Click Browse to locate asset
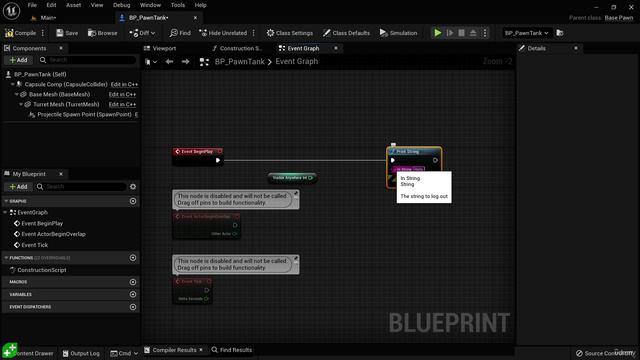Viewport: 640px width, 360px height. [x=102, y=33]
